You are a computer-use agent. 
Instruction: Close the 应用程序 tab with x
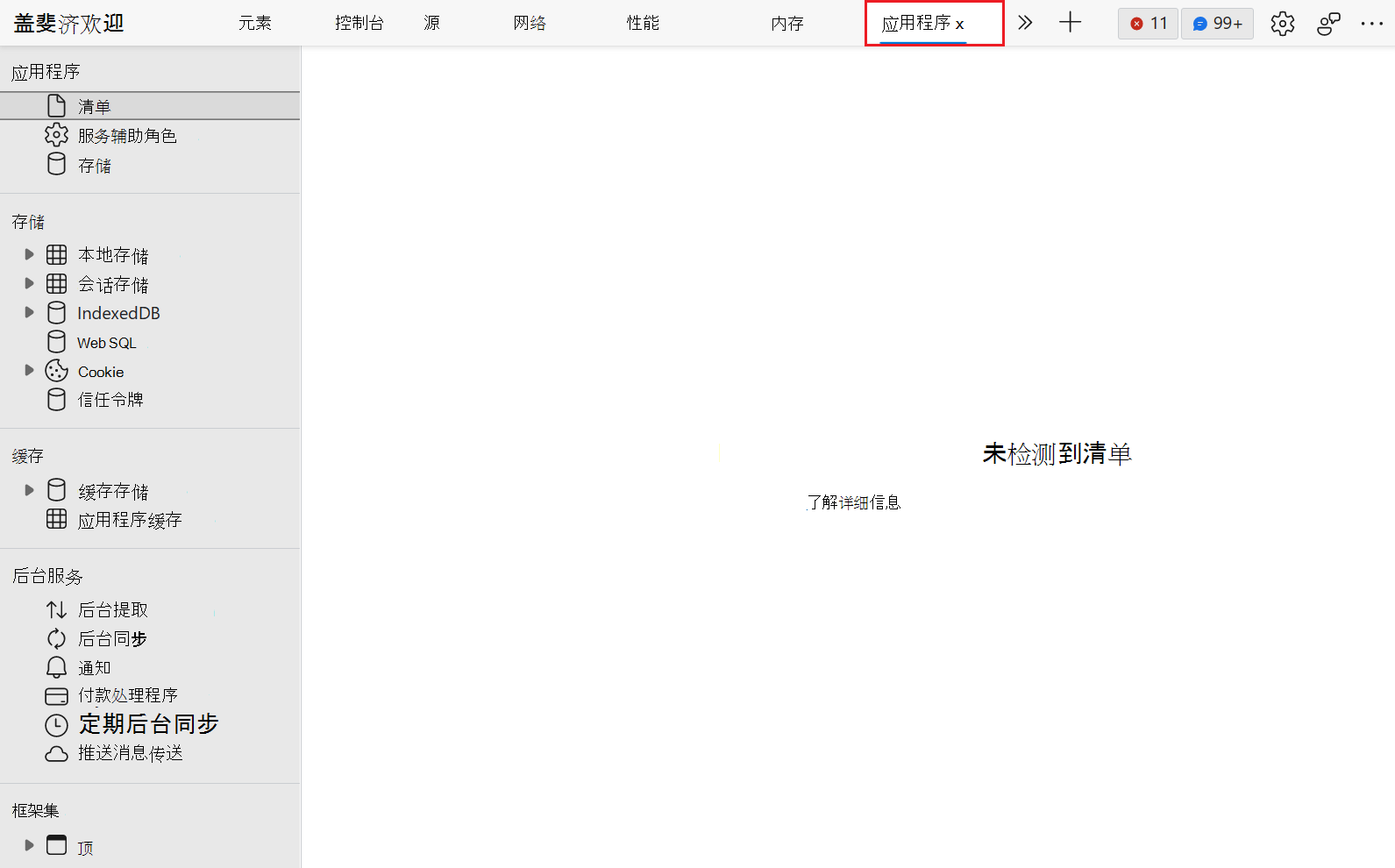pos(960,25)
